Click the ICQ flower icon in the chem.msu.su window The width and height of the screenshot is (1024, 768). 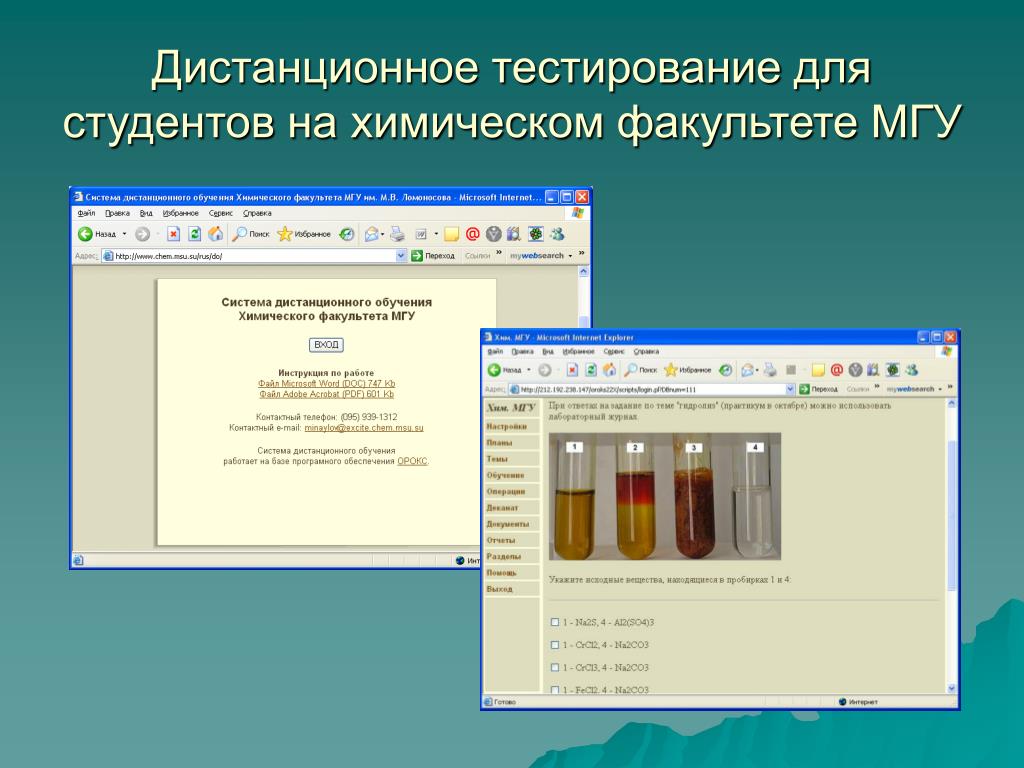(x=536, y=234)
